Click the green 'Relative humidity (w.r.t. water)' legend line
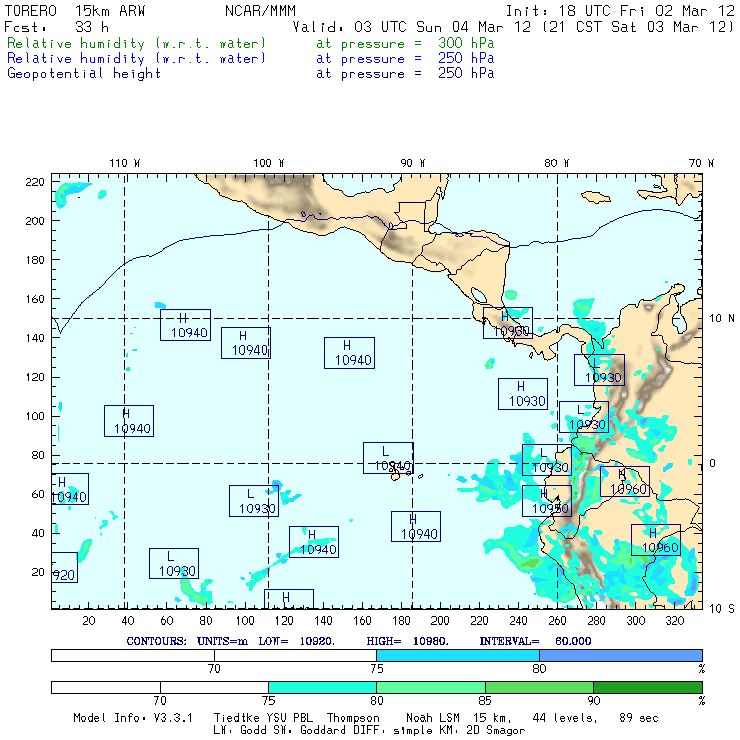 tap(136, 43)
